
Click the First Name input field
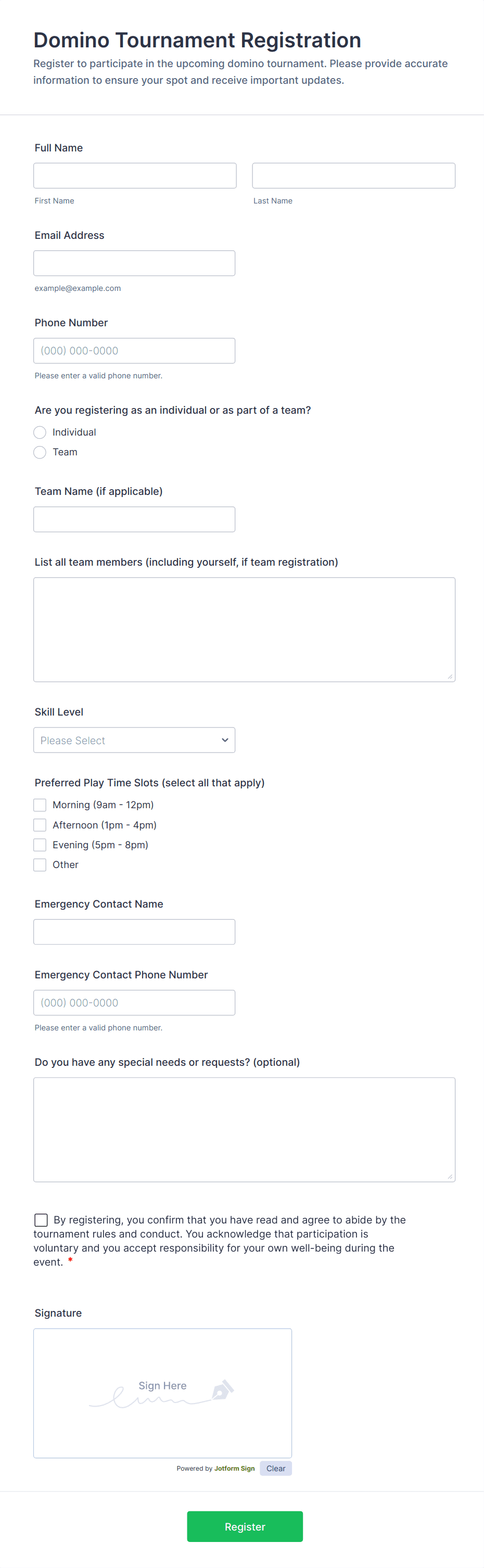coord(135,175)
